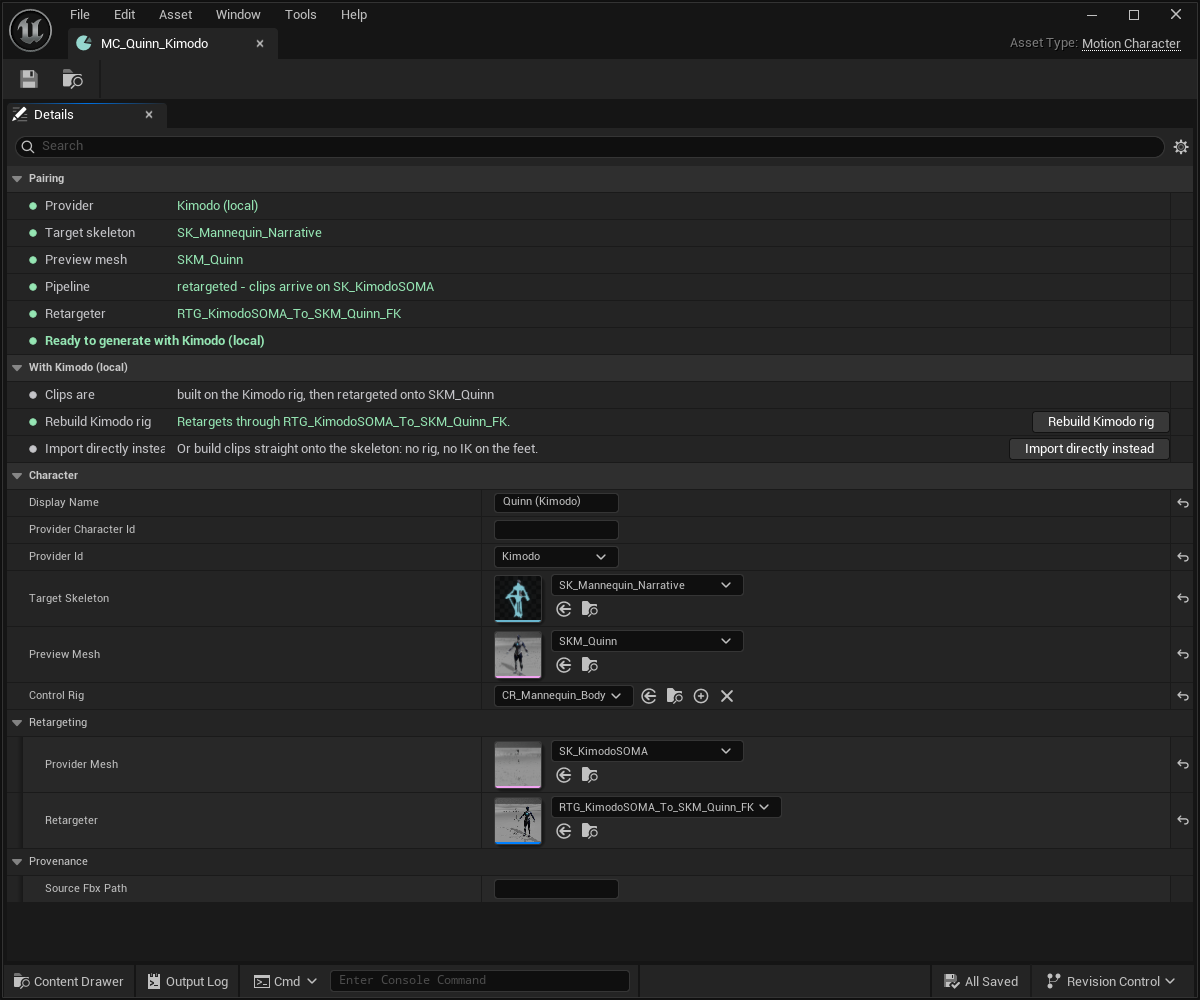1200x1000 pixels.
Task: Browse to asset in Content Browser toolbar icon
Action: 73,79
